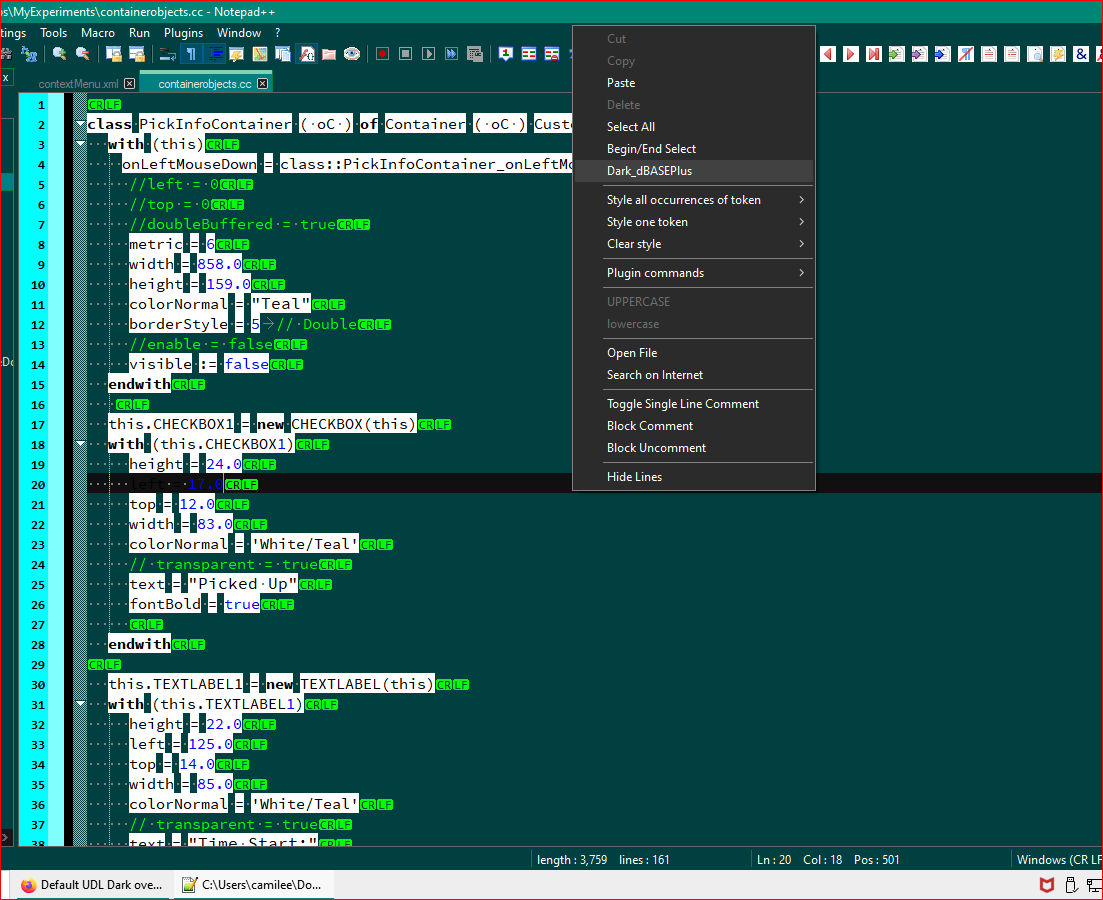Choose Block Comment in context menu
This screenshot has height=900, width=1103.
pos(694,426)
